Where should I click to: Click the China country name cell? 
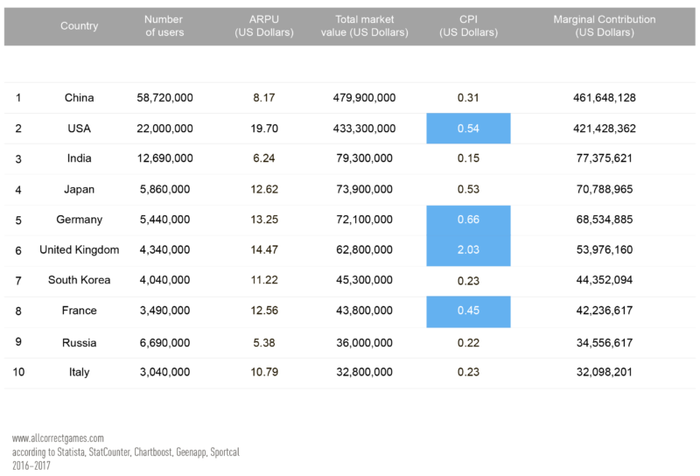click(x=79, y=98)
